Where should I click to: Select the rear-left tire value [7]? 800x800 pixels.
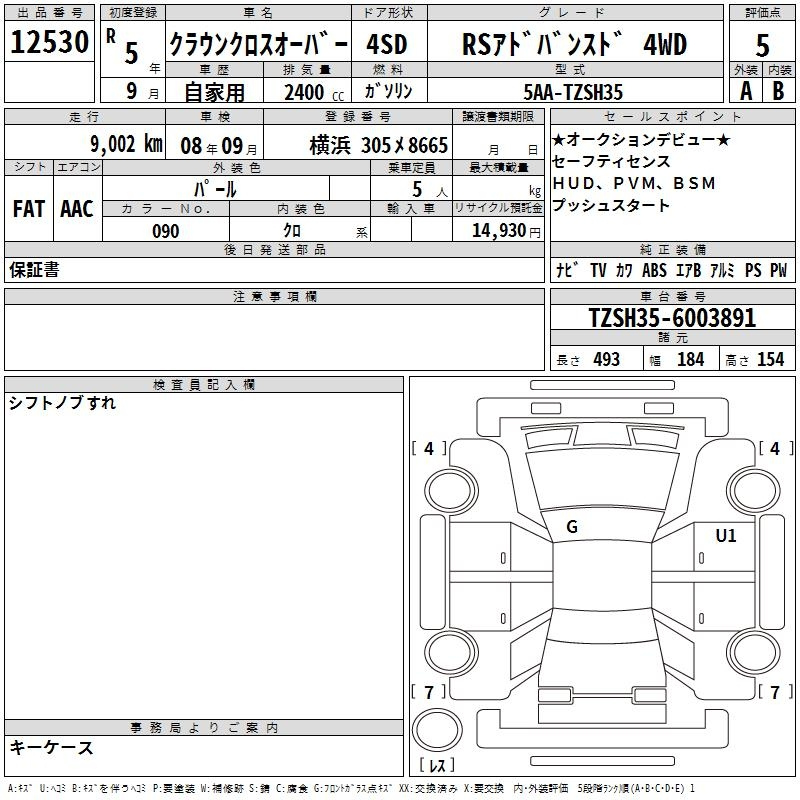(x=429, y=692)
